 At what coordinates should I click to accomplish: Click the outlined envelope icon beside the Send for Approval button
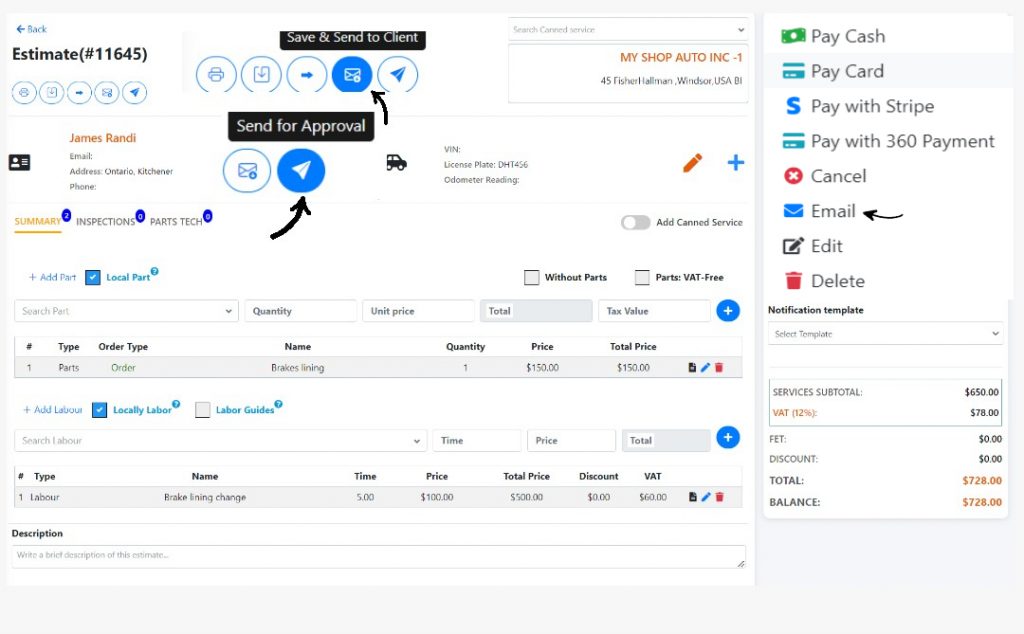tap(247, 171)
